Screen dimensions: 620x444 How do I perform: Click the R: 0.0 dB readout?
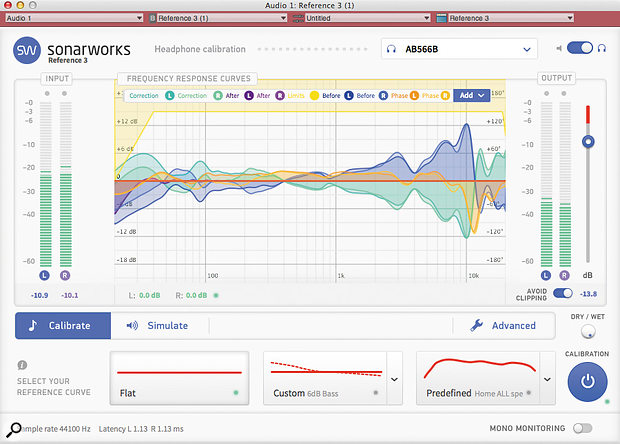tap(191, 295)
